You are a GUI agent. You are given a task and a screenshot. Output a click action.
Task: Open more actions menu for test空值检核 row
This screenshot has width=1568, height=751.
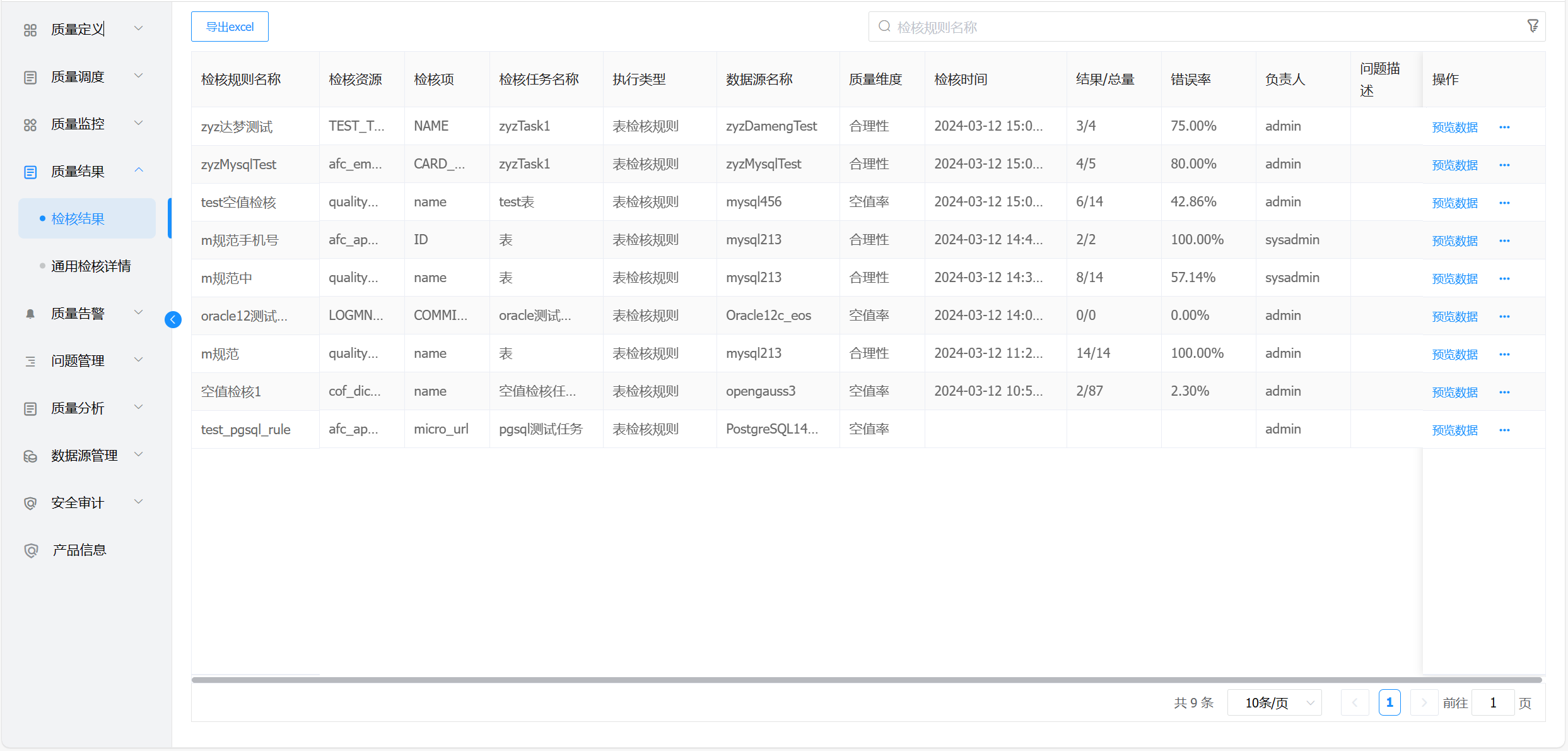point(1504,203)
